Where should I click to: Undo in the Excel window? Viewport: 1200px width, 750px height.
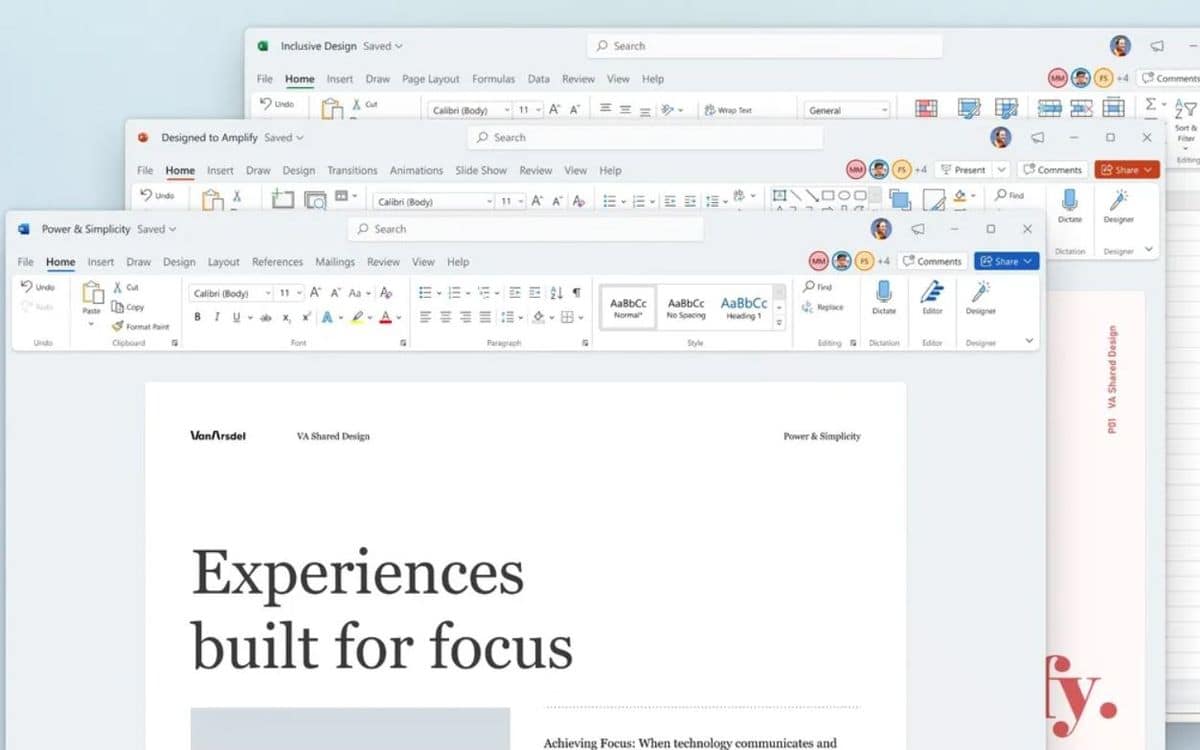[277, 104]
